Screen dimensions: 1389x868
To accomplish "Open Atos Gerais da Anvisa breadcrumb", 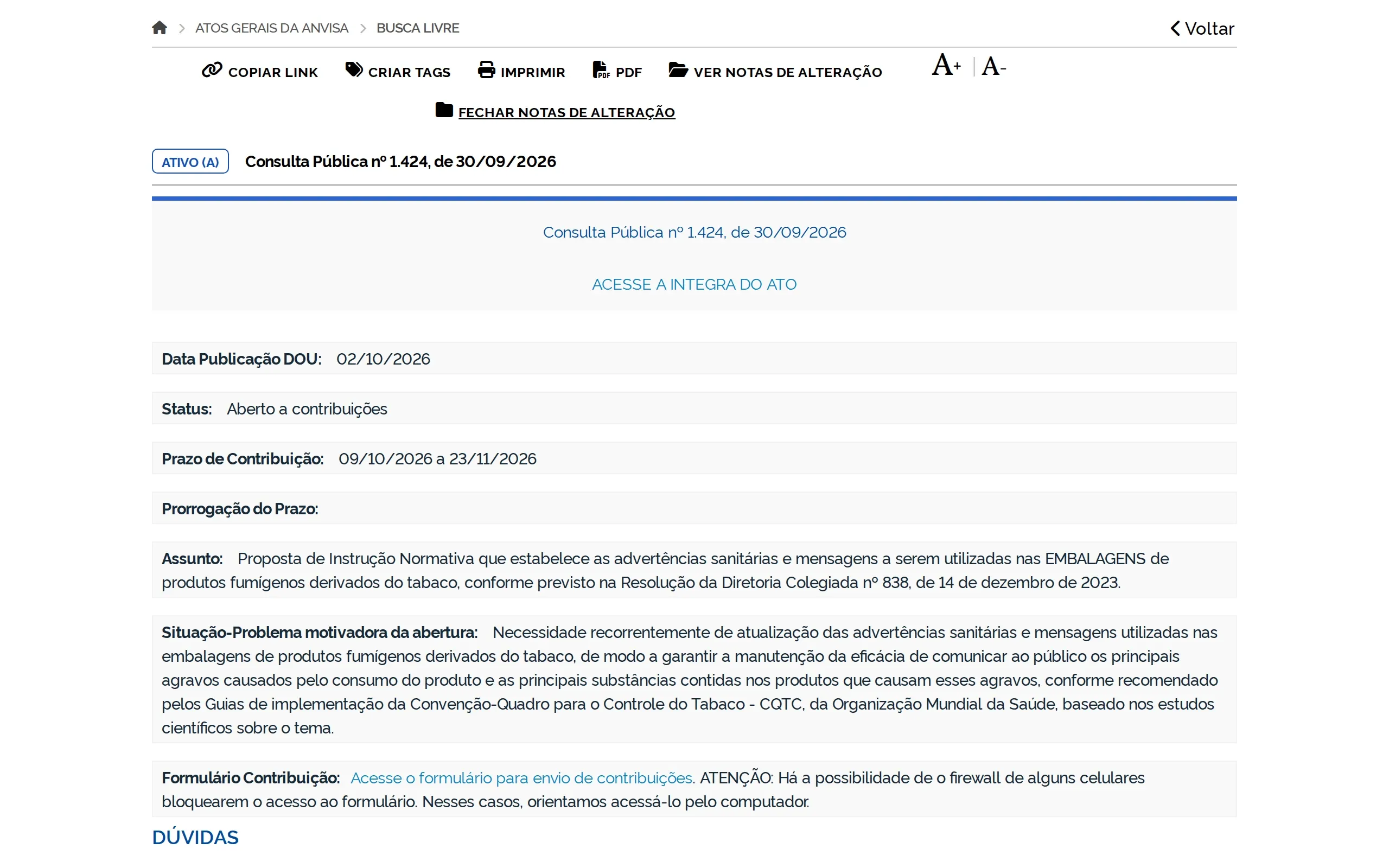I will [271, 28].
